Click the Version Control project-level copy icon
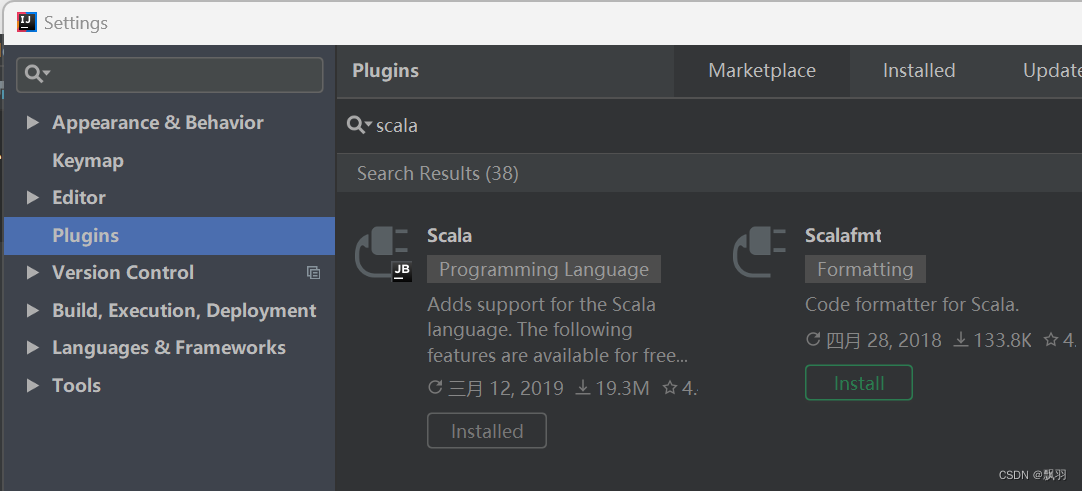The width and height of the screenshot is (1082, 491). point(313,273)
